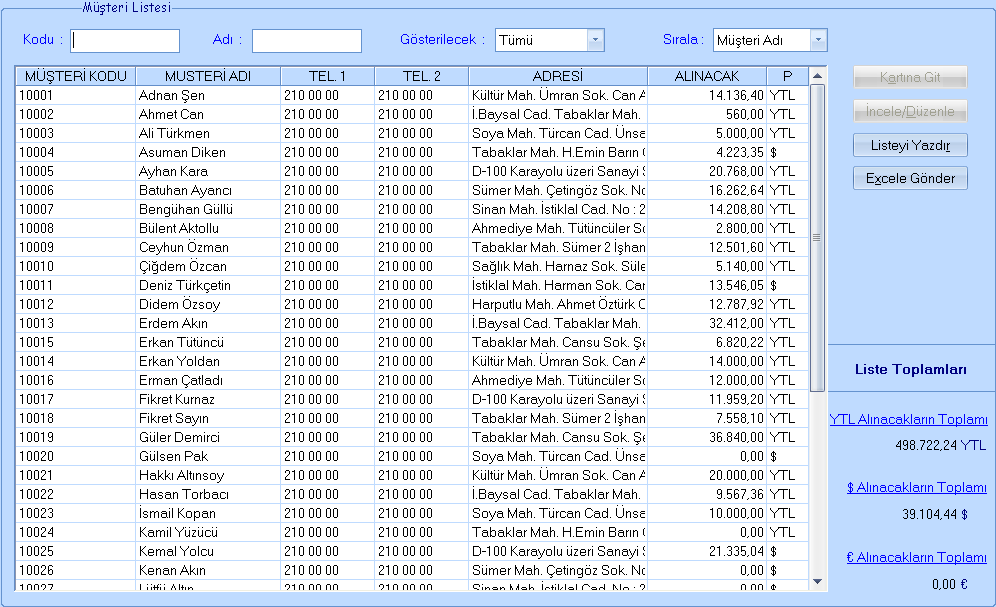Click the MUSTERİ ADI column header
The image size is (996, 607).
208,76
